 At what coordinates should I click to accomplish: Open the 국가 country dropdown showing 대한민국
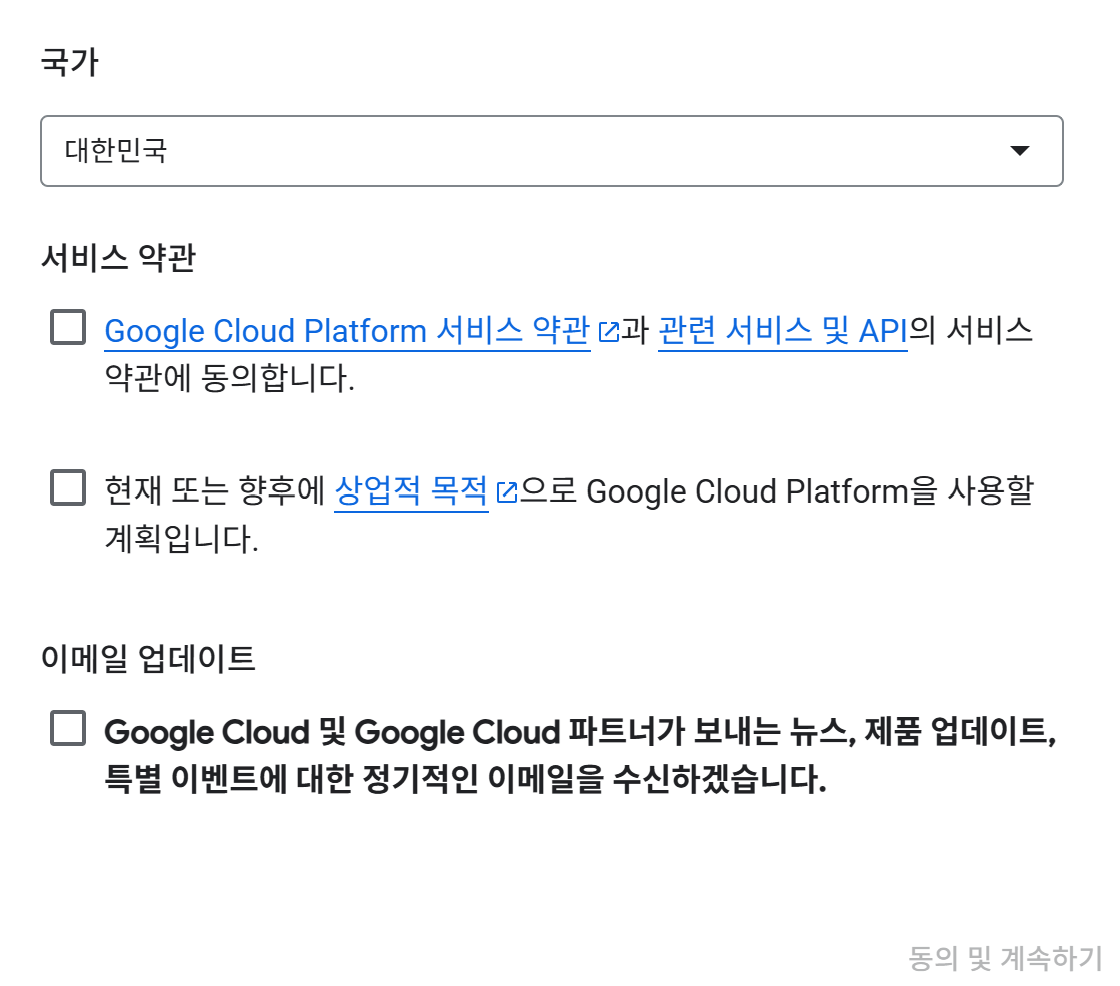(551, 151)
